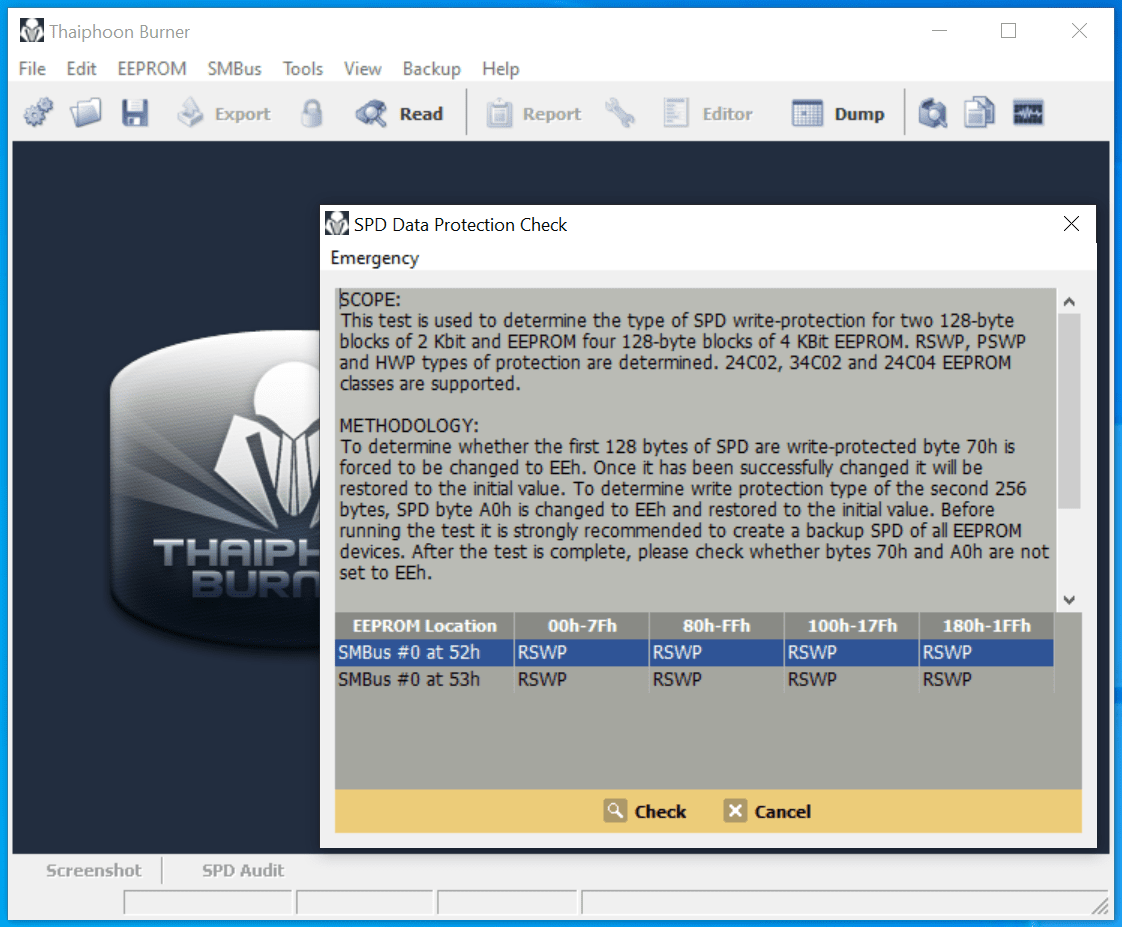1122x927 pixels.
Task: Click the gears settings toolbar icon
Action: click(x=39, y=113)
